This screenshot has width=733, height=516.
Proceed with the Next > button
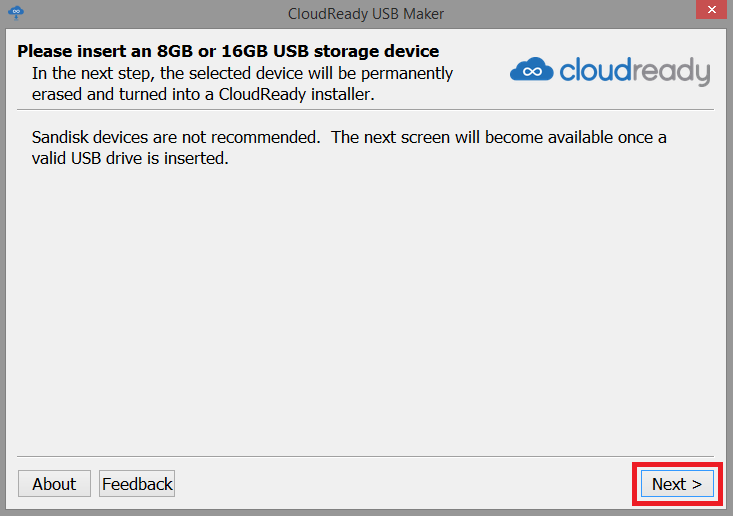[x=677, y=484]
